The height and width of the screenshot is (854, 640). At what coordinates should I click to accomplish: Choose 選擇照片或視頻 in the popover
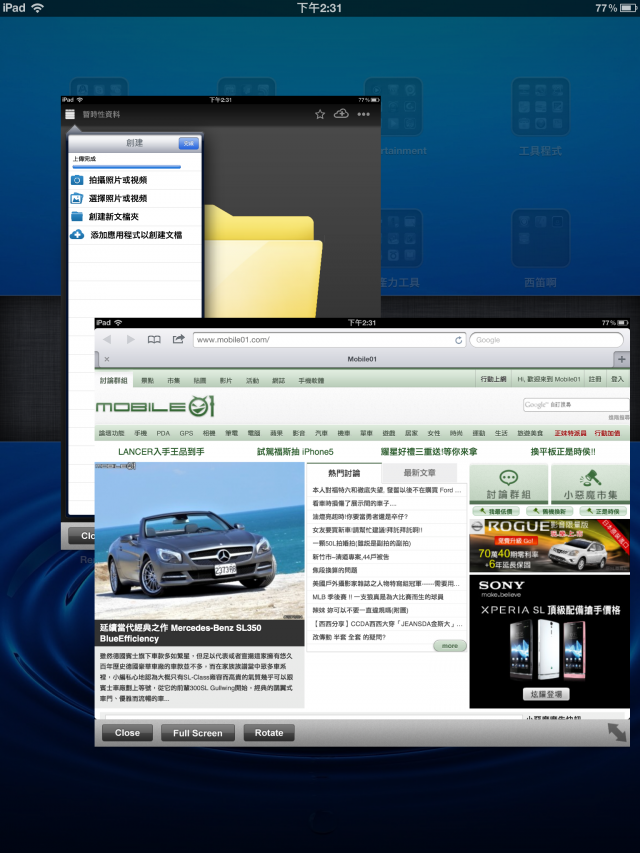(x=135, y=198)
